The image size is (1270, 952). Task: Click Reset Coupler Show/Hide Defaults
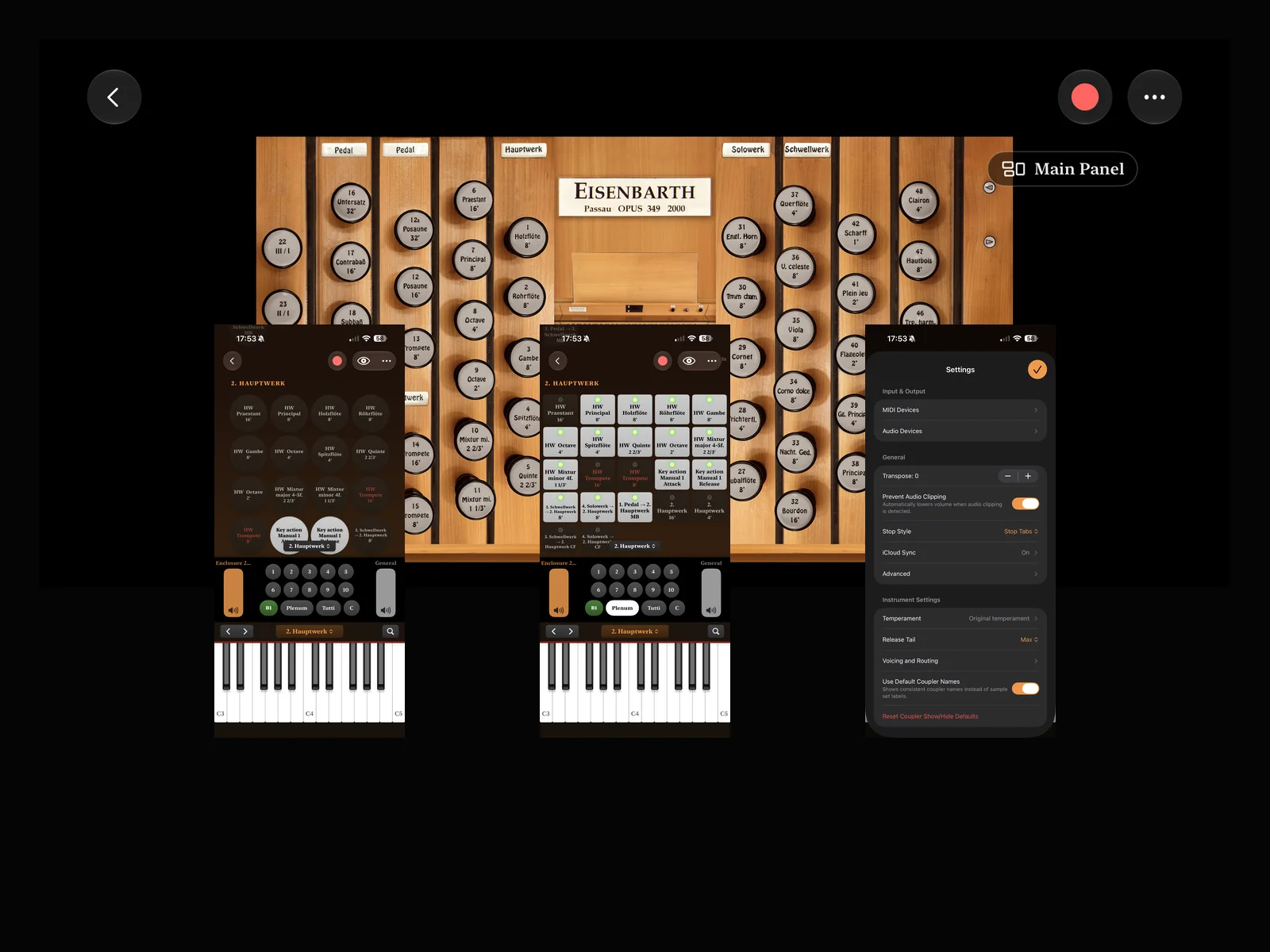[930, 716]
